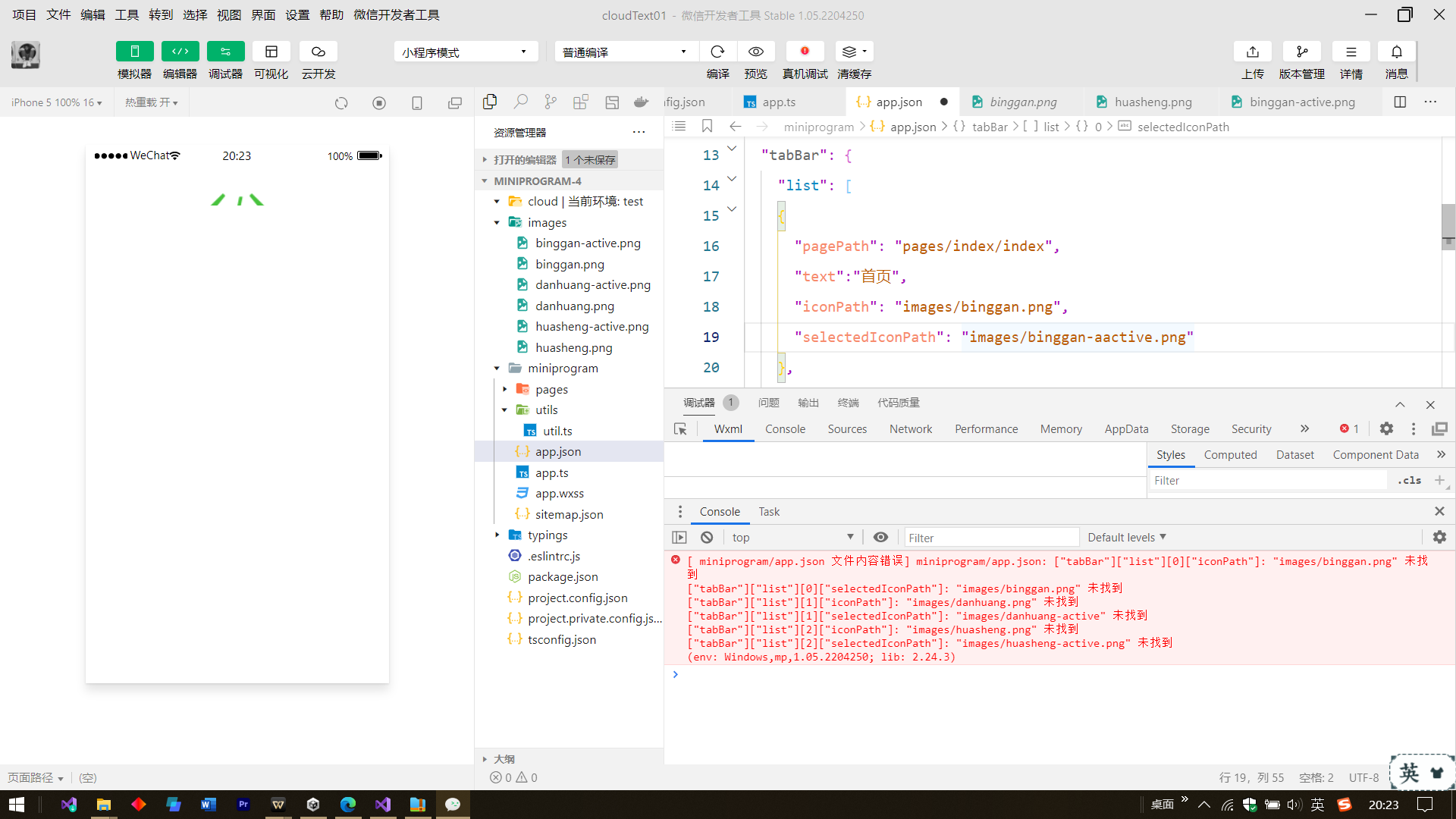Image resolution: width=1456 pixels, height=819 pixels.
Task: Select app.wxss in file tree
Action: point(559,493)
